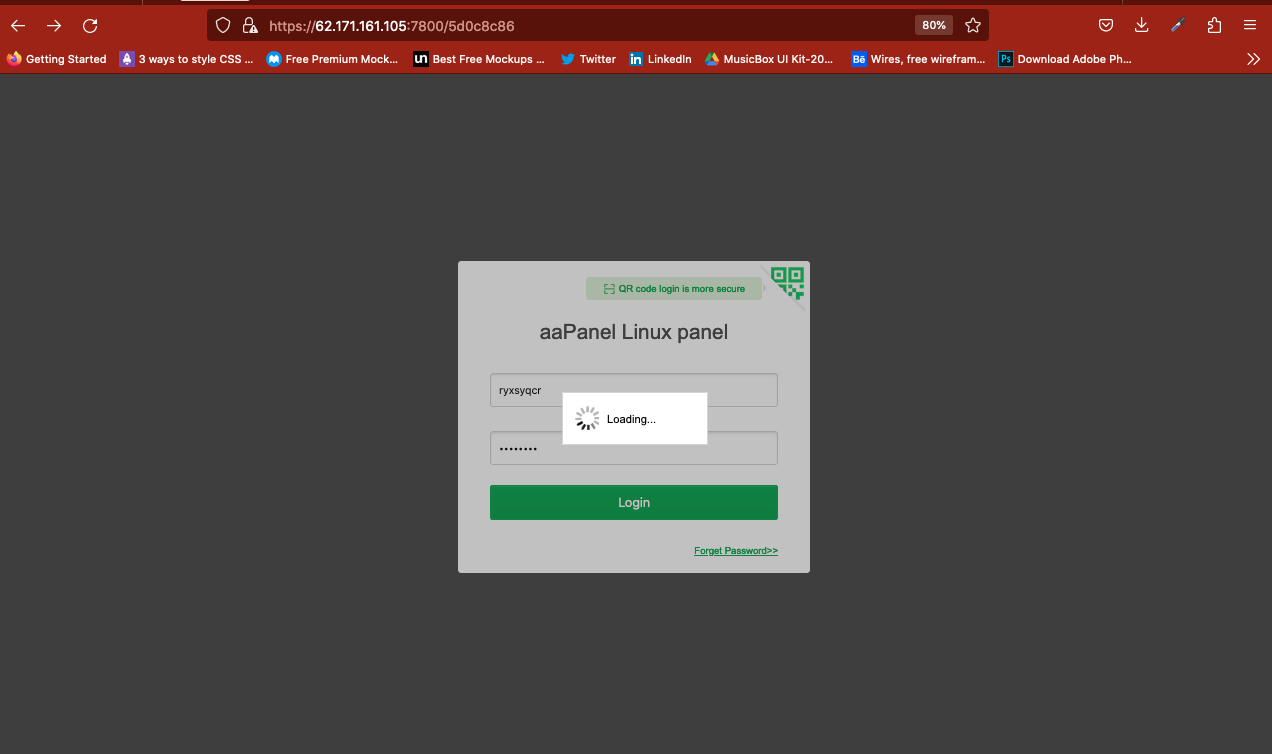This screenshot has width=1272, height=754.
Task: Focus the password input field
Action: [634, 448]
